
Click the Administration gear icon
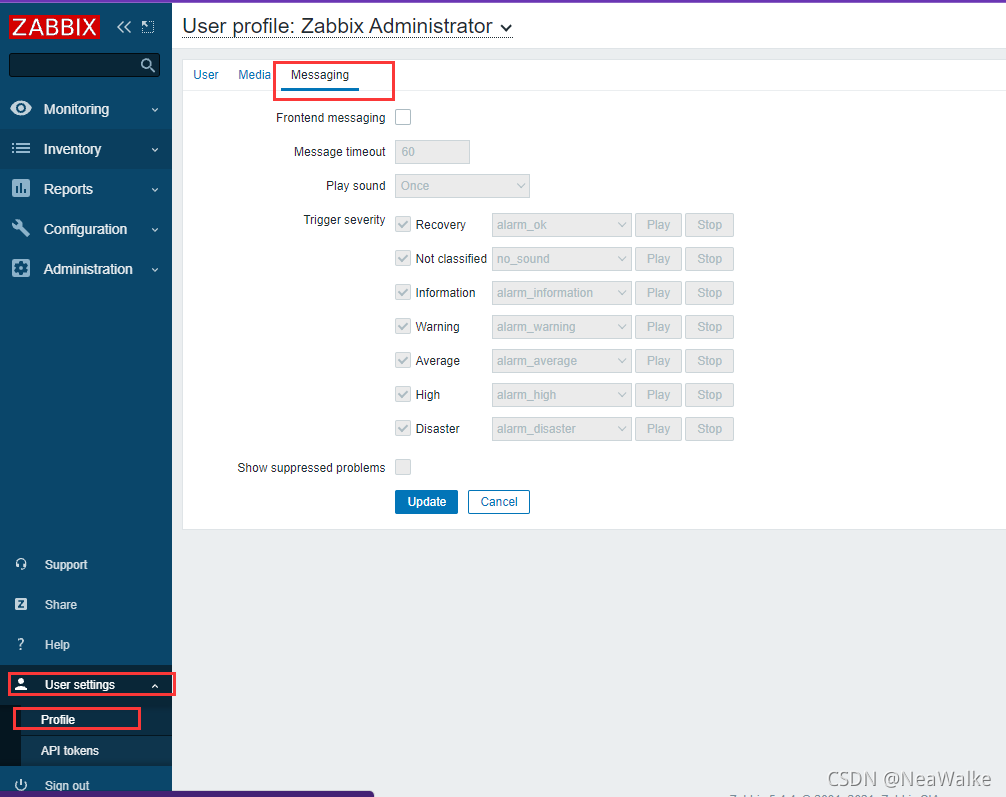pos(21,268)
